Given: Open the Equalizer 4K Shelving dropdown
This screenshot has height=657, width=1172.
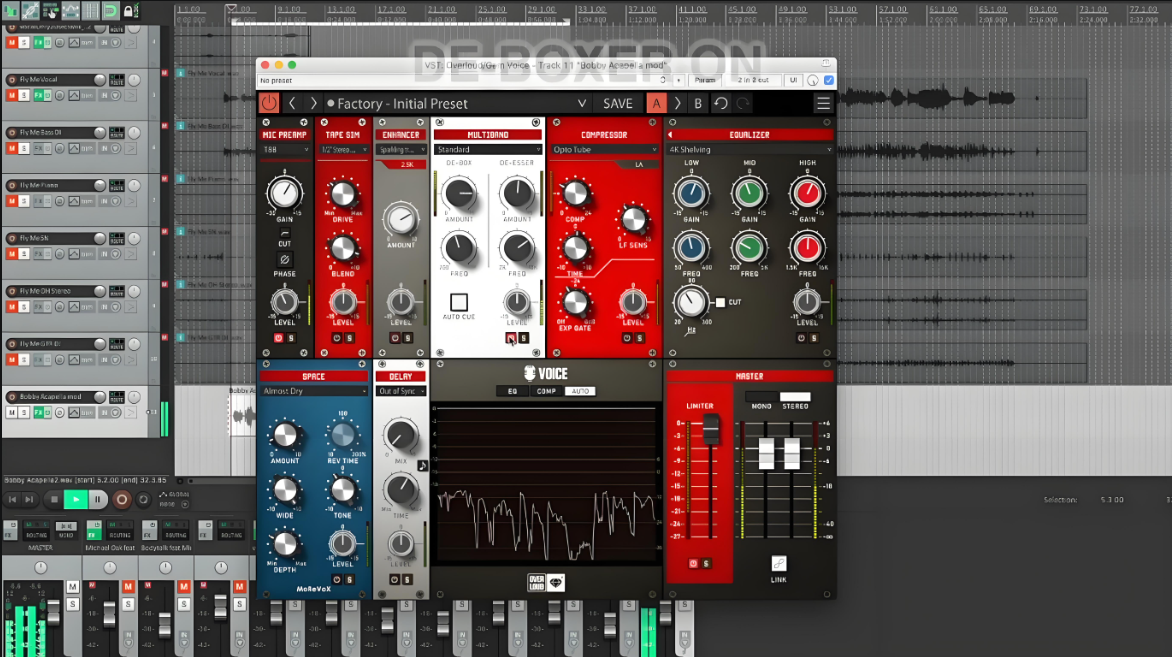Looking at the screenshot, I should click(749, 149).
